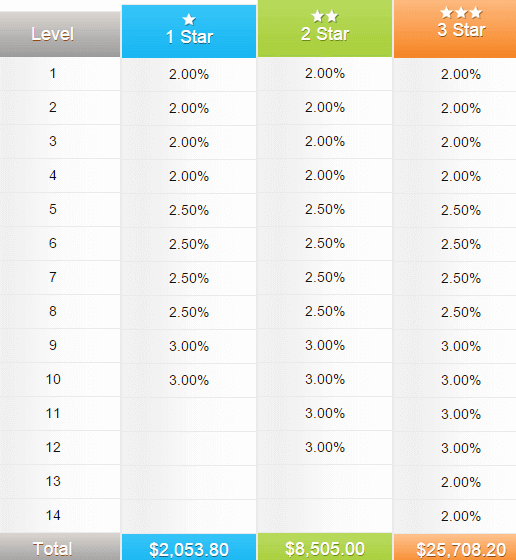Click the single star icon above 1 Star
This screenshot has height=560, width=516.
pyautogui.click(x=189, y=20)
